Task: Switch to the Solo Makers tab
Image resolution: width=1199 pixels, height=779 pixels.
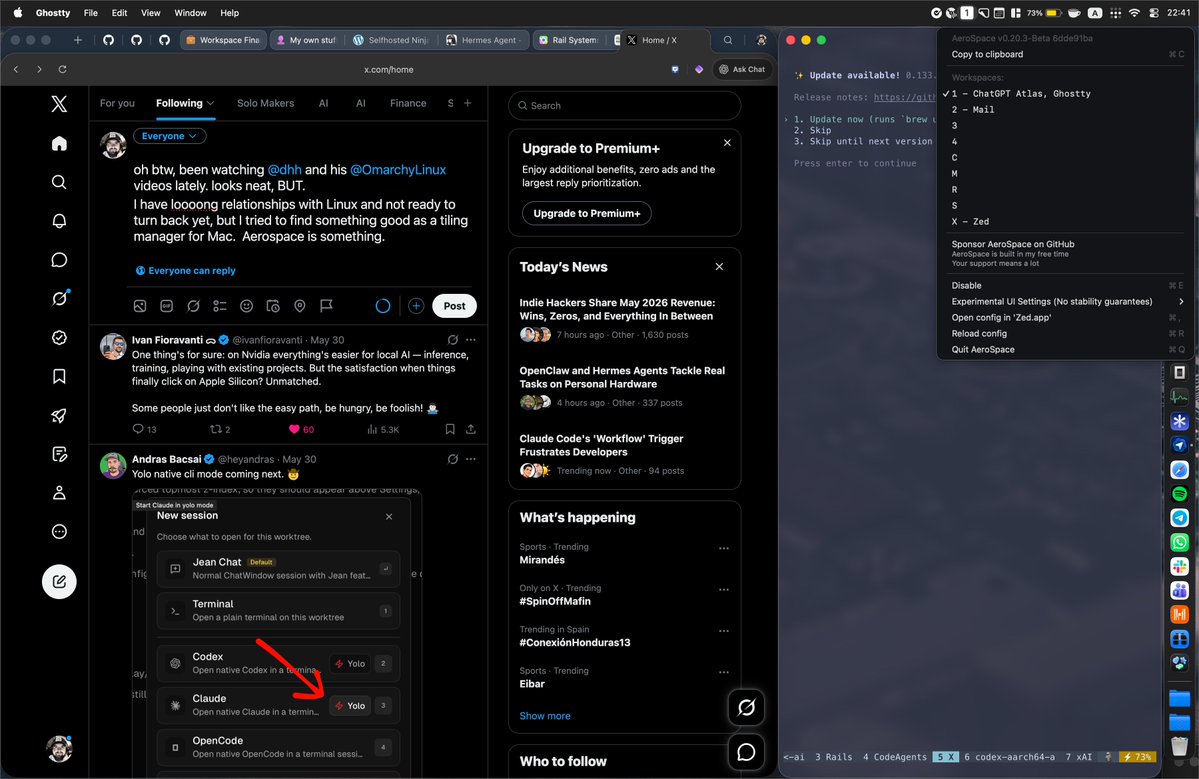Action: pyautogui.click(x=265, y=103)
